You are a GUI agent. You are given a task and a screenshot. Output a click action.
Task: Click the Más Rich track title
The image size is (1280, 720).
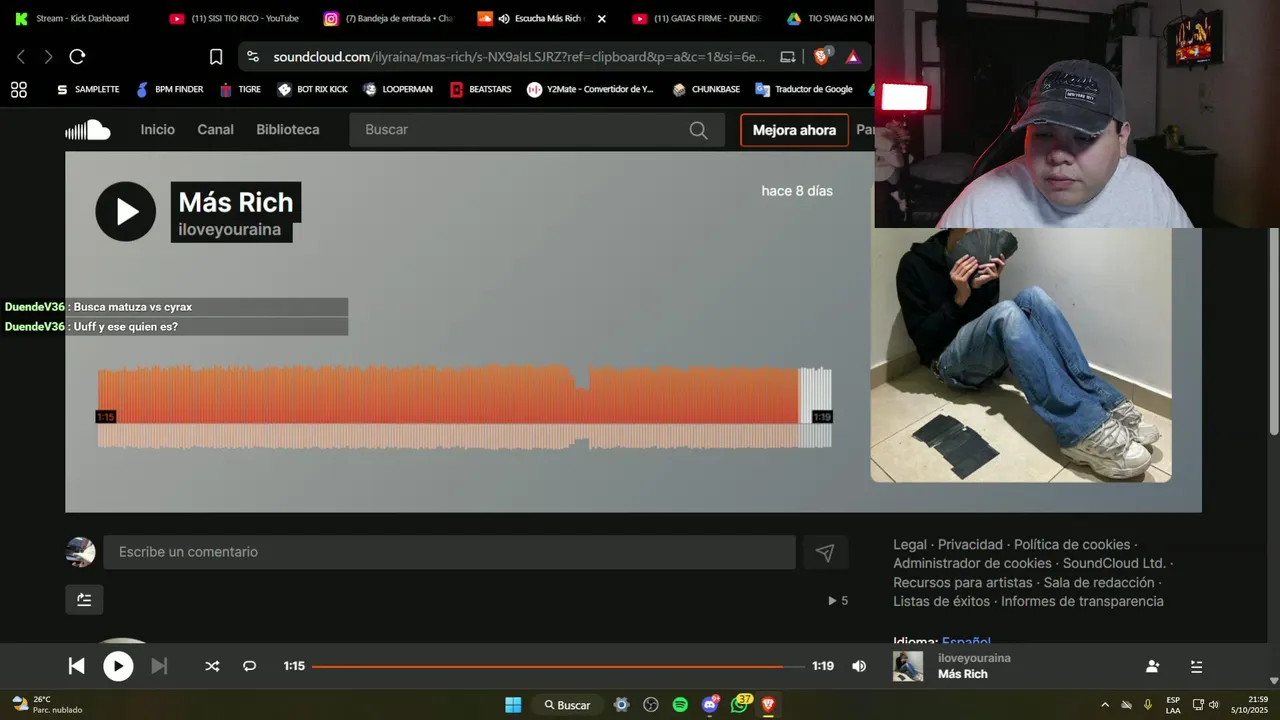[236, 202]
